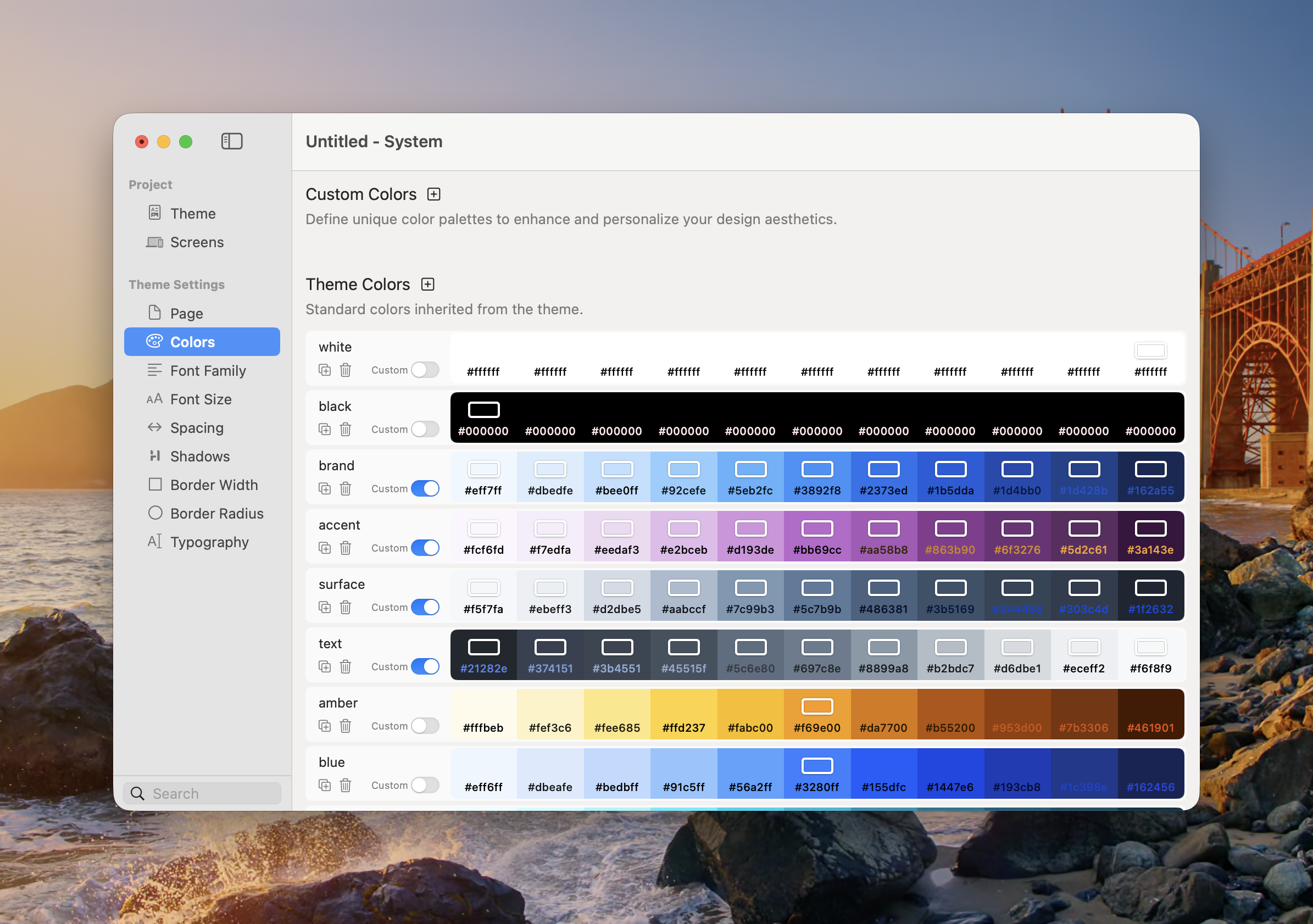The width and height of the screenshot is (1313, 924).
Task: Duplicate the accent color row
Action: click(x=325, y=548)
